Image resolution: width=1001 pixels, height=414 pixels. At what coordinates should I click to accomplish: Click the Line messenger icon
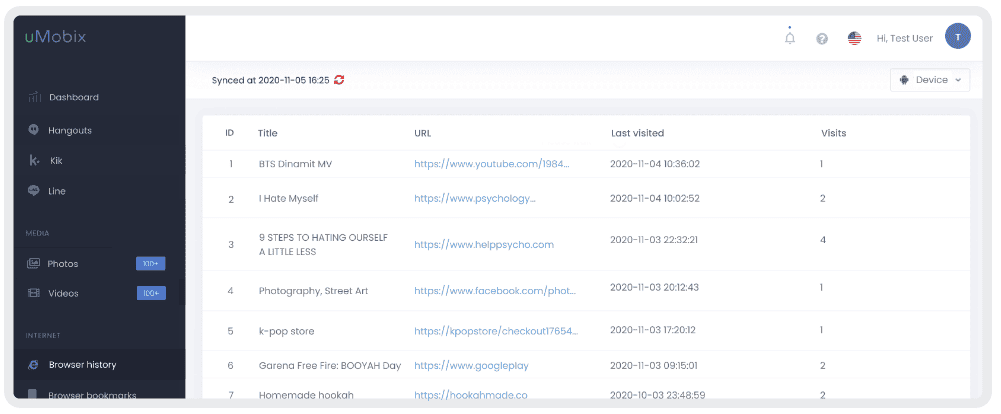(x=34, y=191)
